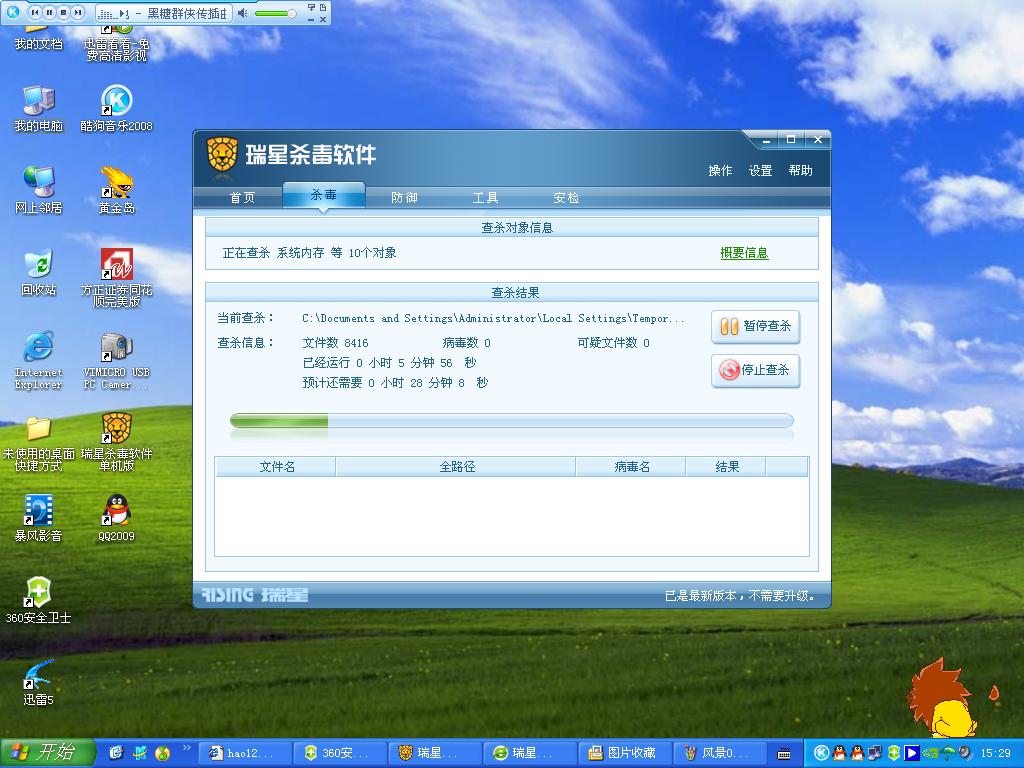The image size is (1024, 768).
Task: Open the 概要信息 summary link
Action: click(744, 253)
